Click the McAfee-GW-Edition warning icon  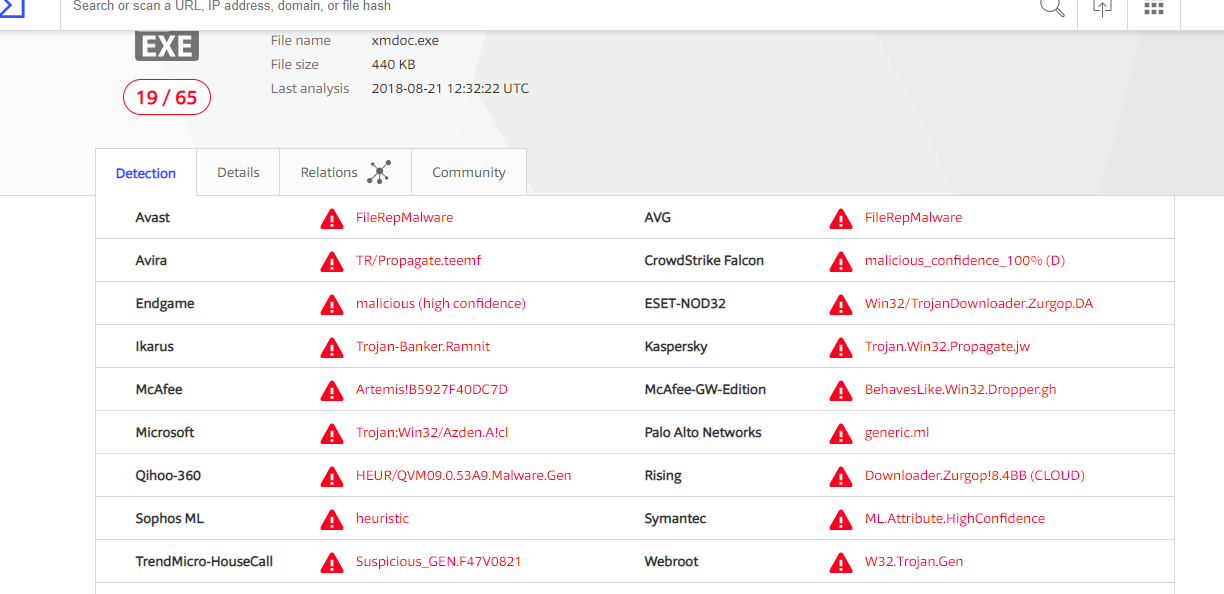pyautogui.click(x=841, y=390)
